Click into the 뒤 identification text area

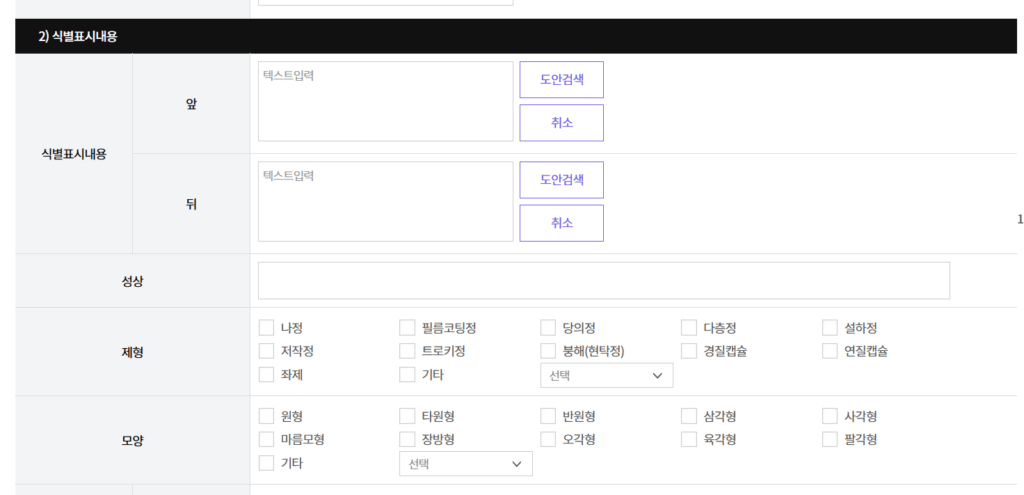click(x=385, y=201)
